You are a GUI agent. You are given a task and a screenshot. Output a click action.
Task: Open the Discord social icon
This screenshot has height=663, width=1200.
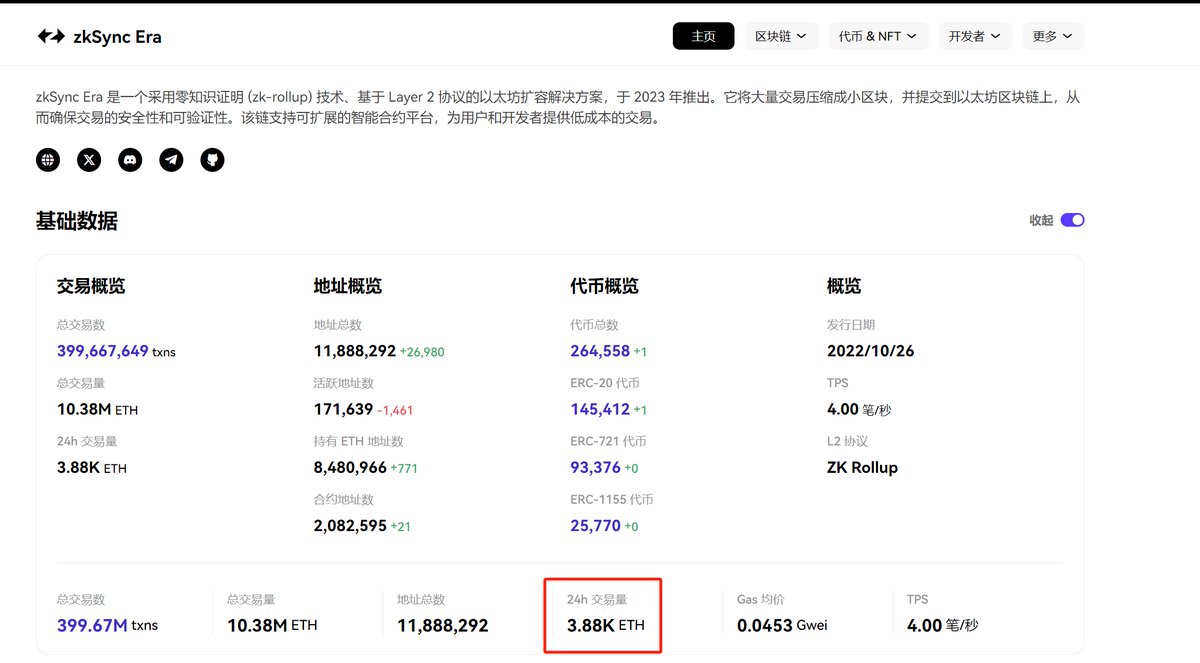tap(130, 159)
